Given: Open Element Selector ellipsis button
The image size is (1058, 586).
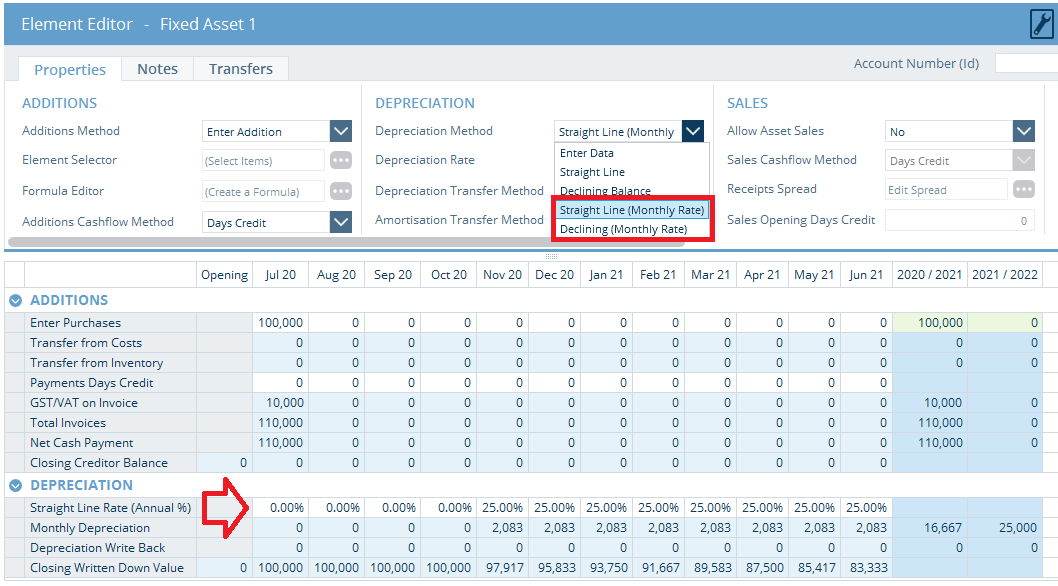Looking at the screenshot, I should [x=341, y=161].
